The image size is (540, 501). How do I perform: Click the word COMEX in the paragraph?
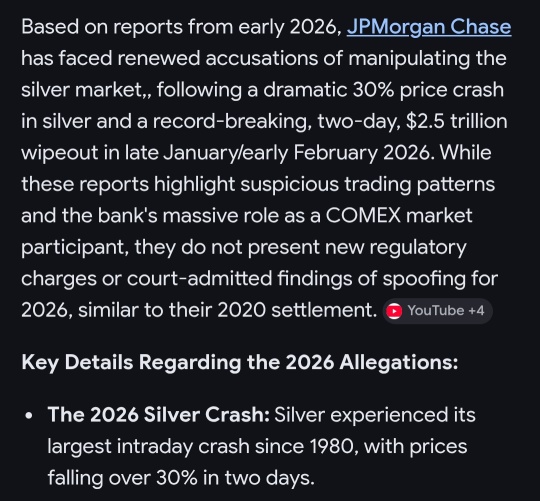[363, 216]
